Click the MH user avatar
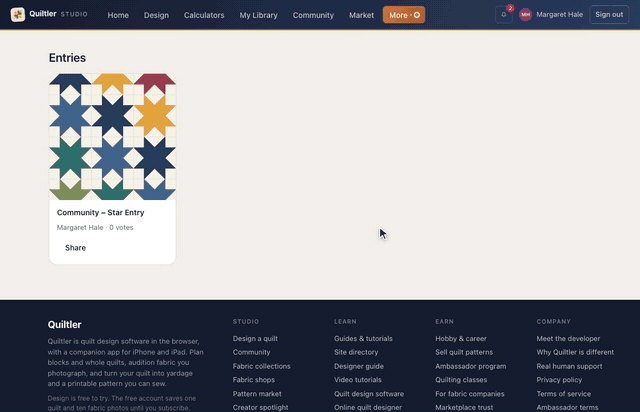Viewport: 640px width, 412px height. [x=525, y=15]
